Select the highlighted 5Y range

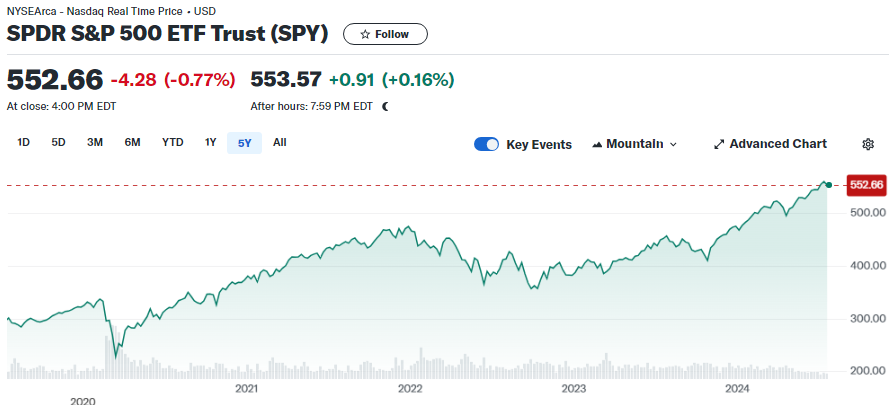pos(245,143)
